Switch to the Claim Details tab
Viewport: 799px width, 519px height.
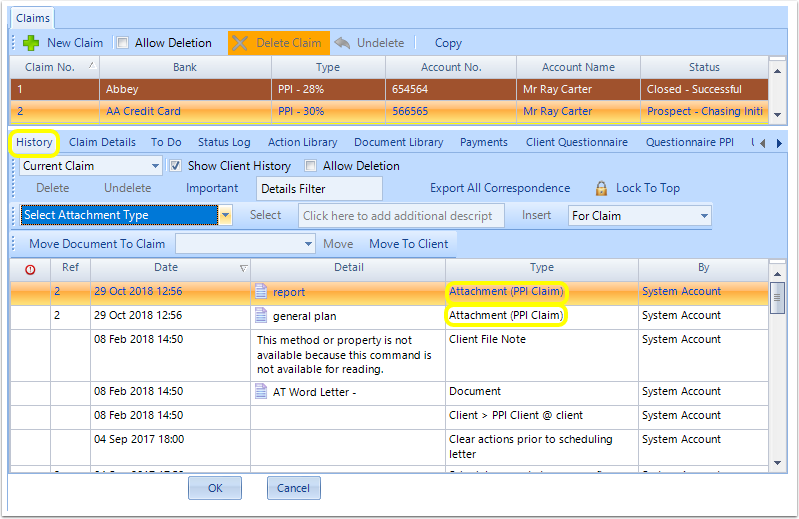click(x=102, y=143)
